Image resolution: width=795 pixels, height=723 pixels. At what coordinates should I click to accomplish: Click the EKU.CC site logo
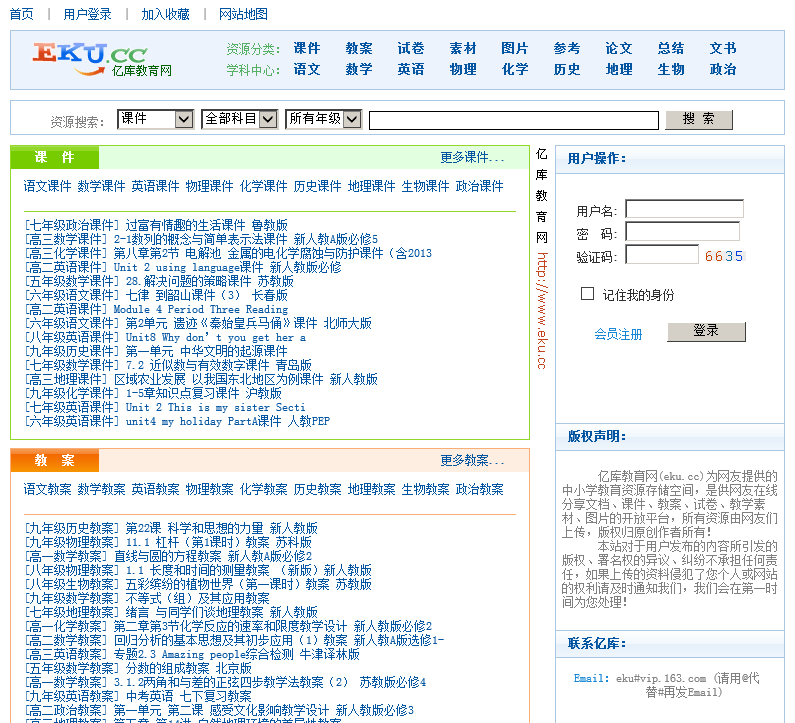[x=102, y=59]
